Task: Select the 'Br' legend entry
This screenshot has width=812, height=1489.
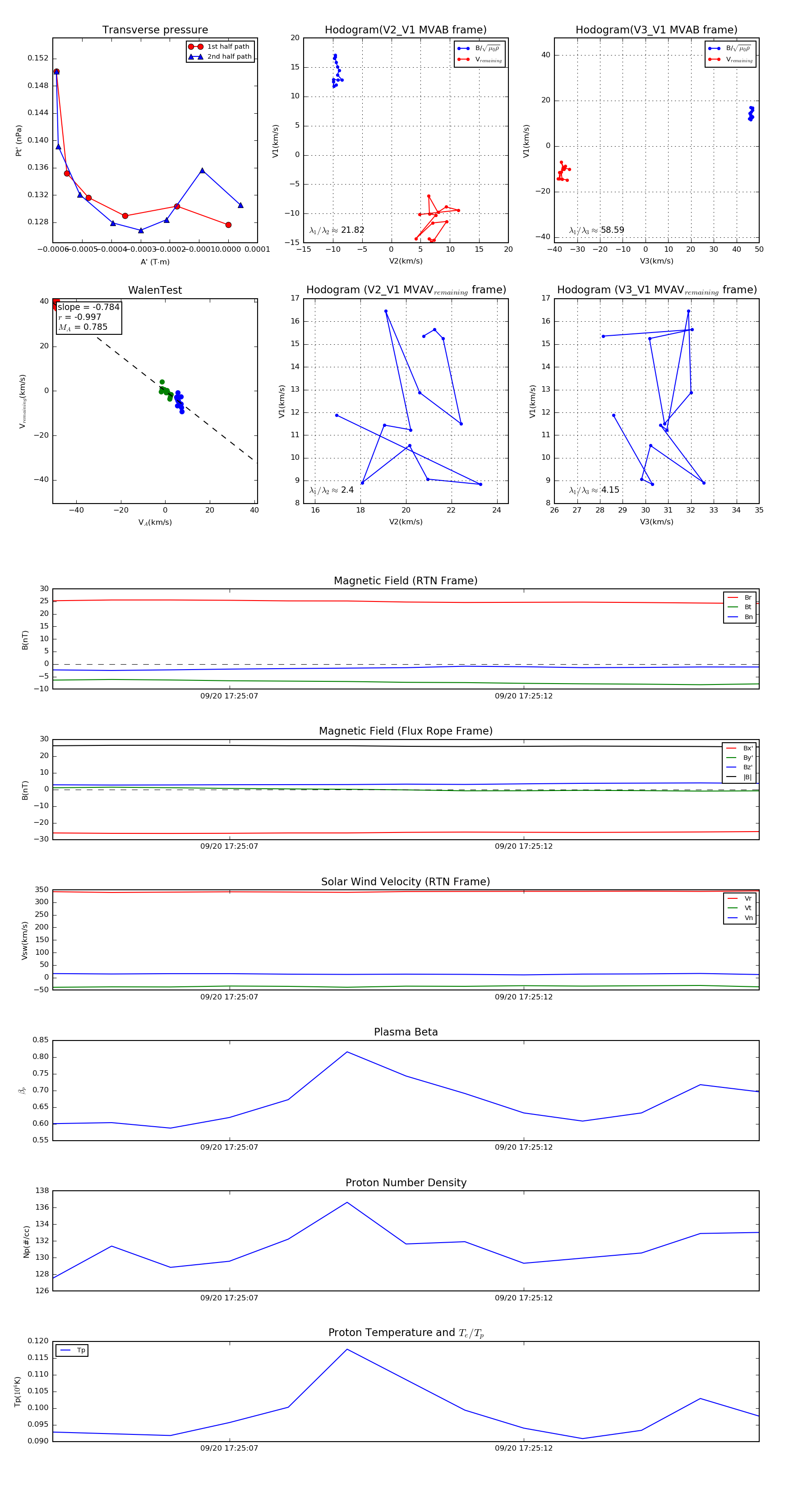Action: click(740, 598)
